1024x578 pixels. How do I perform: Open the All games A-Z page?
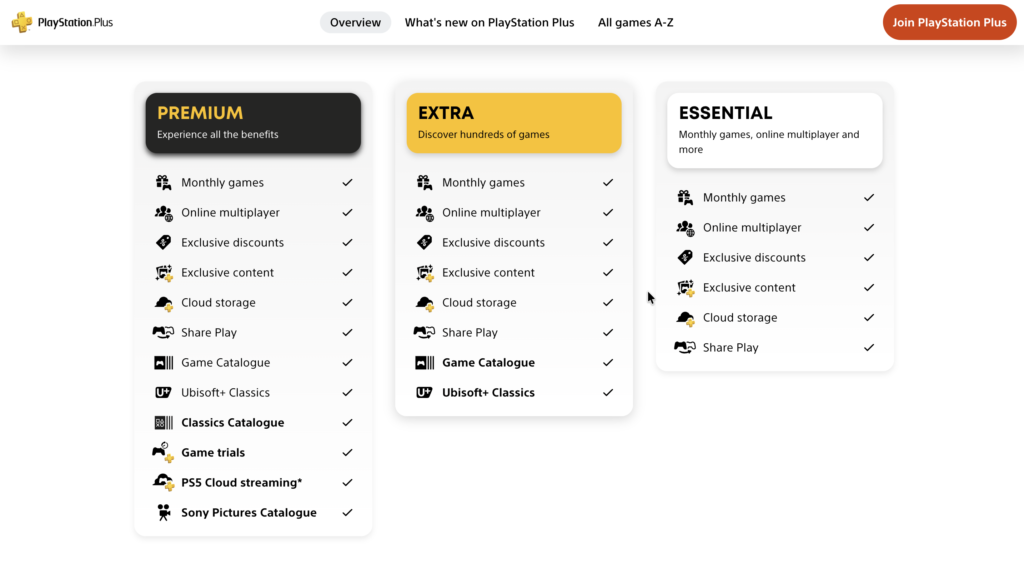click(x=635, y=21)
